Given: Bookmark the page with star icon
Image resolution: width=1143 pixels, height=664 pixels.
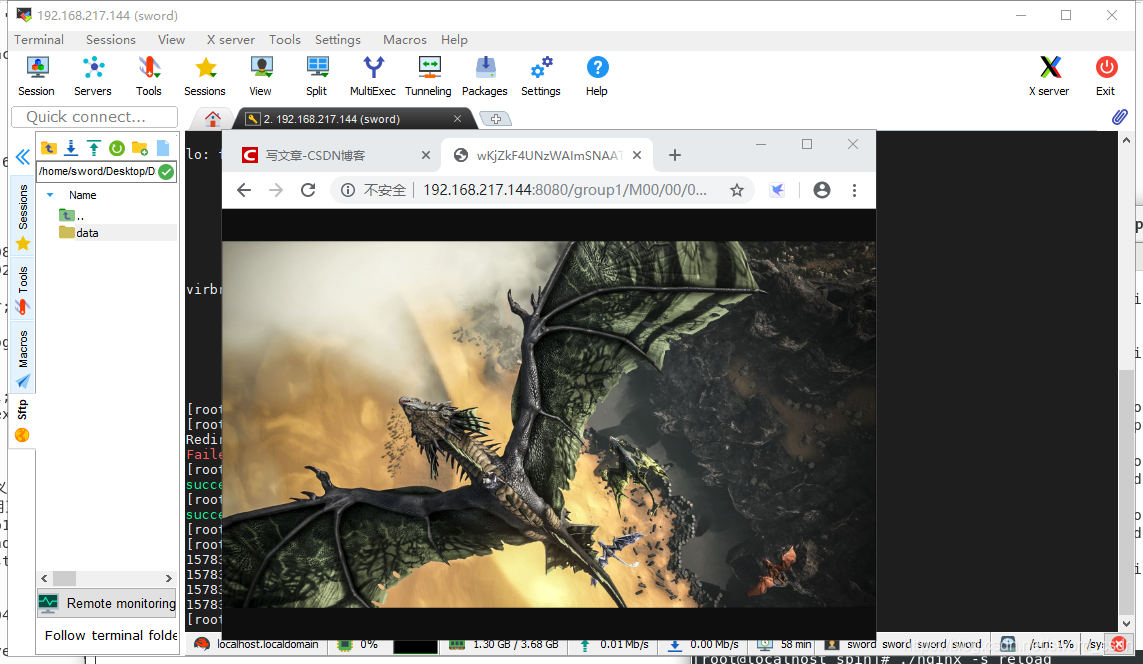Looking at the screenshot, I should (737, 190).
